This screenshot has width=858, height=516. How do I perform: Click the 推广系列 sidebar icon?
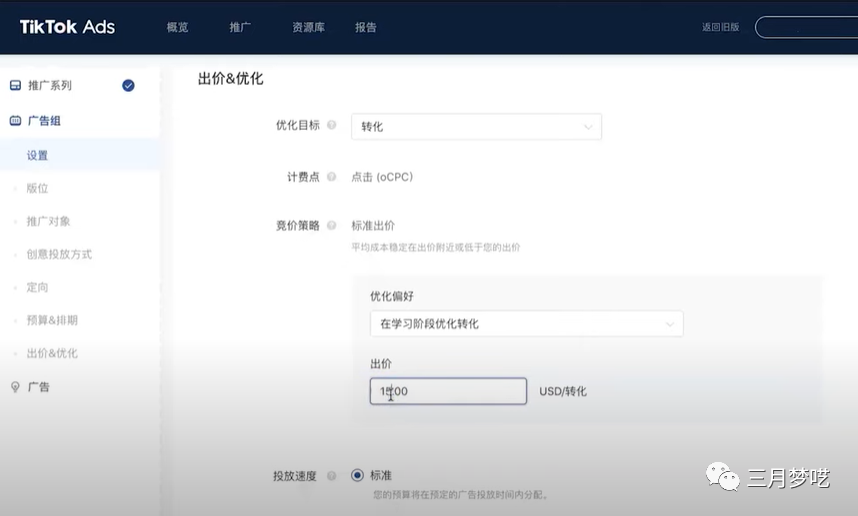15,86
